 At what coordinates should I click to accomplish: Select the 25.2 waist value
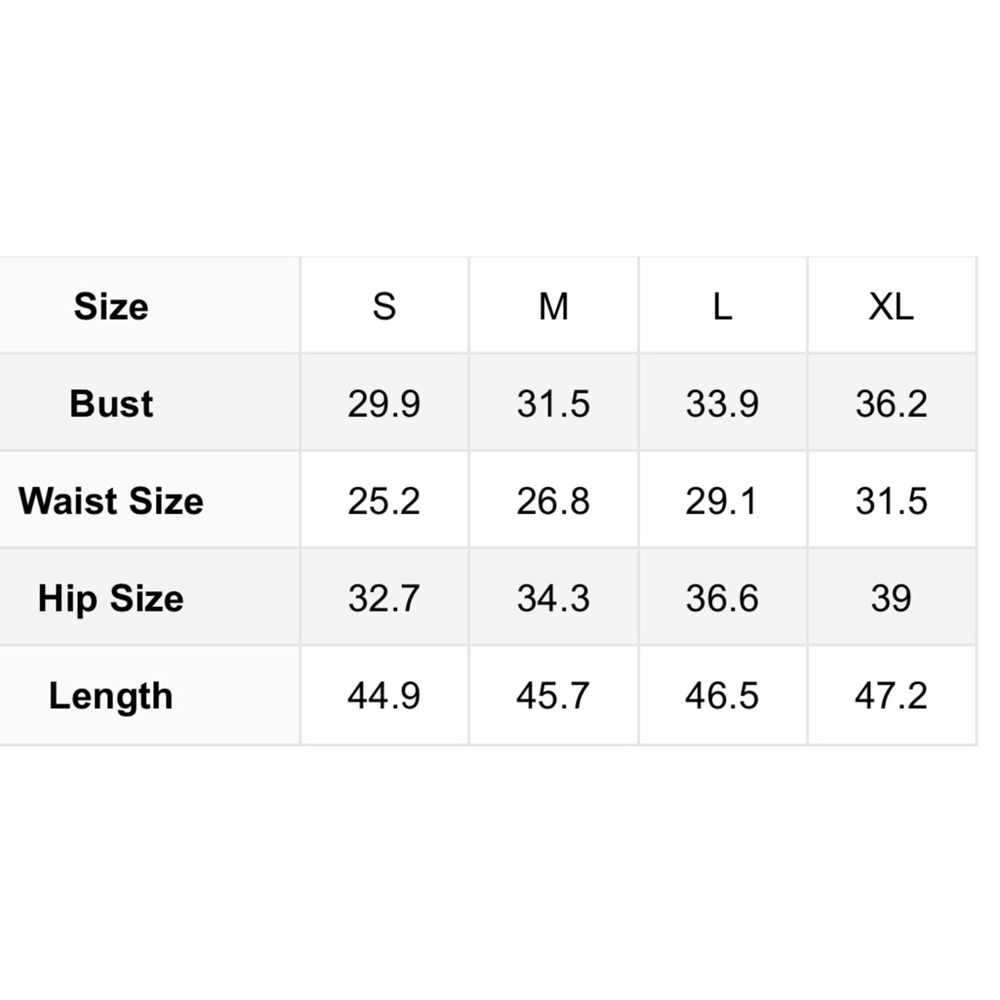(384, 501)
